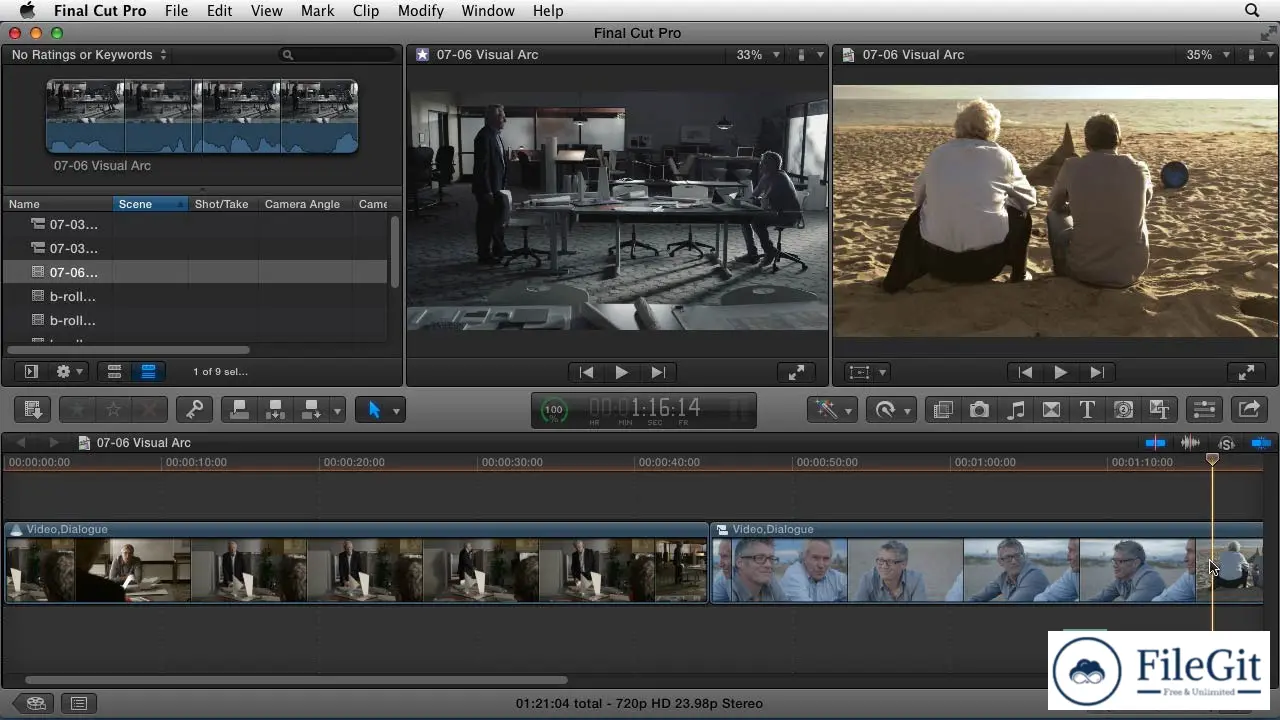The height and width of the screenshot is (720, 1280).
Task: Switch browser to filmstrip view
Action: pos(115,371)
